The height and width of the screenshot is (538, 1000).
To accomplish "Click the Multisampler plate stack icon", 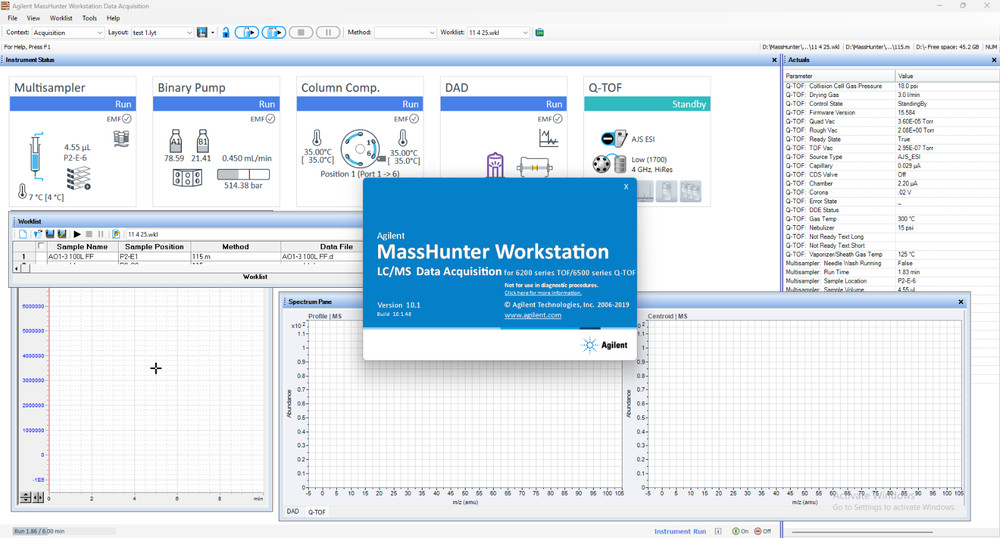I will click(78, 179).
